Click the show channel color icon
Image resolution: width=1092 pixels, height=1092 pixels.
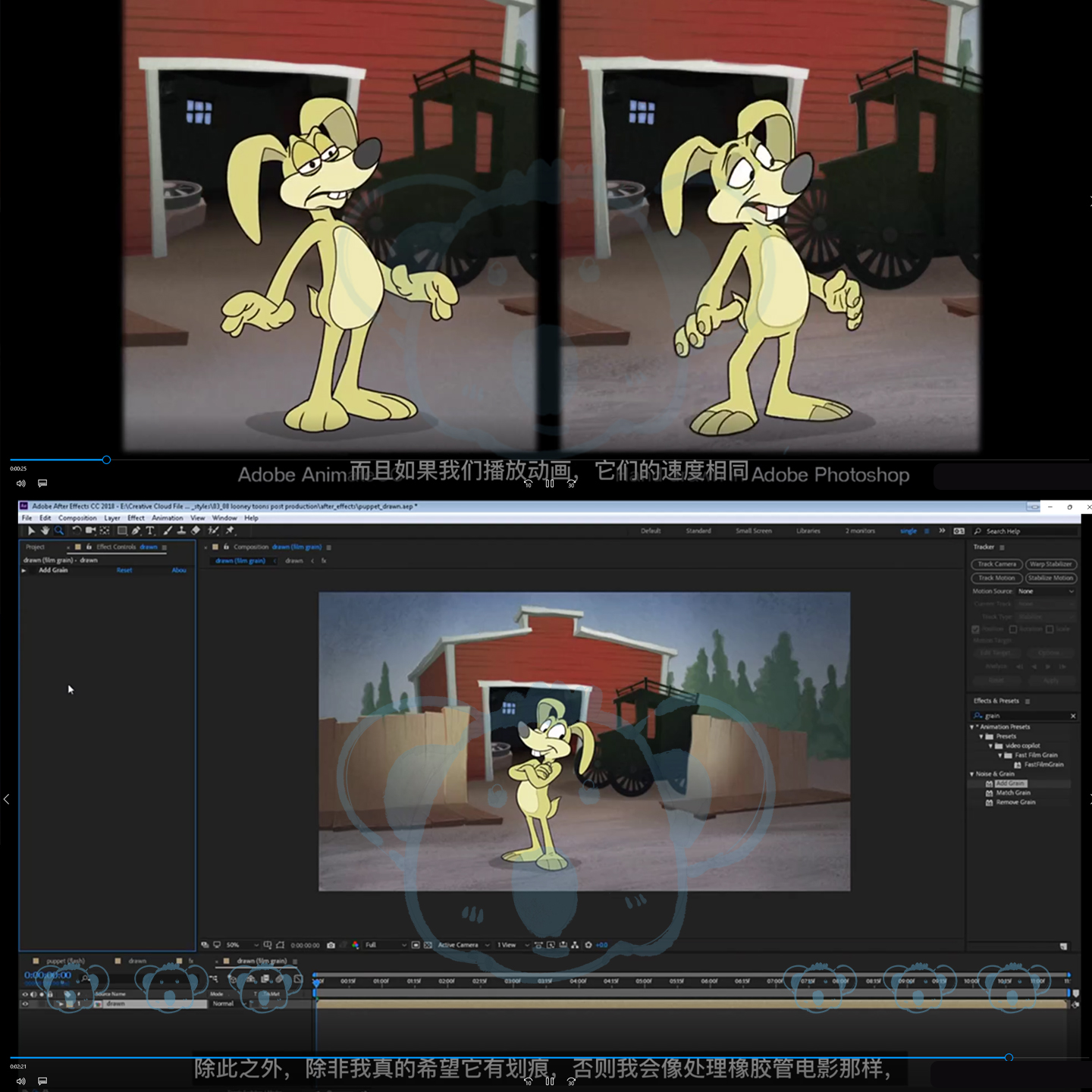(355, 945)
